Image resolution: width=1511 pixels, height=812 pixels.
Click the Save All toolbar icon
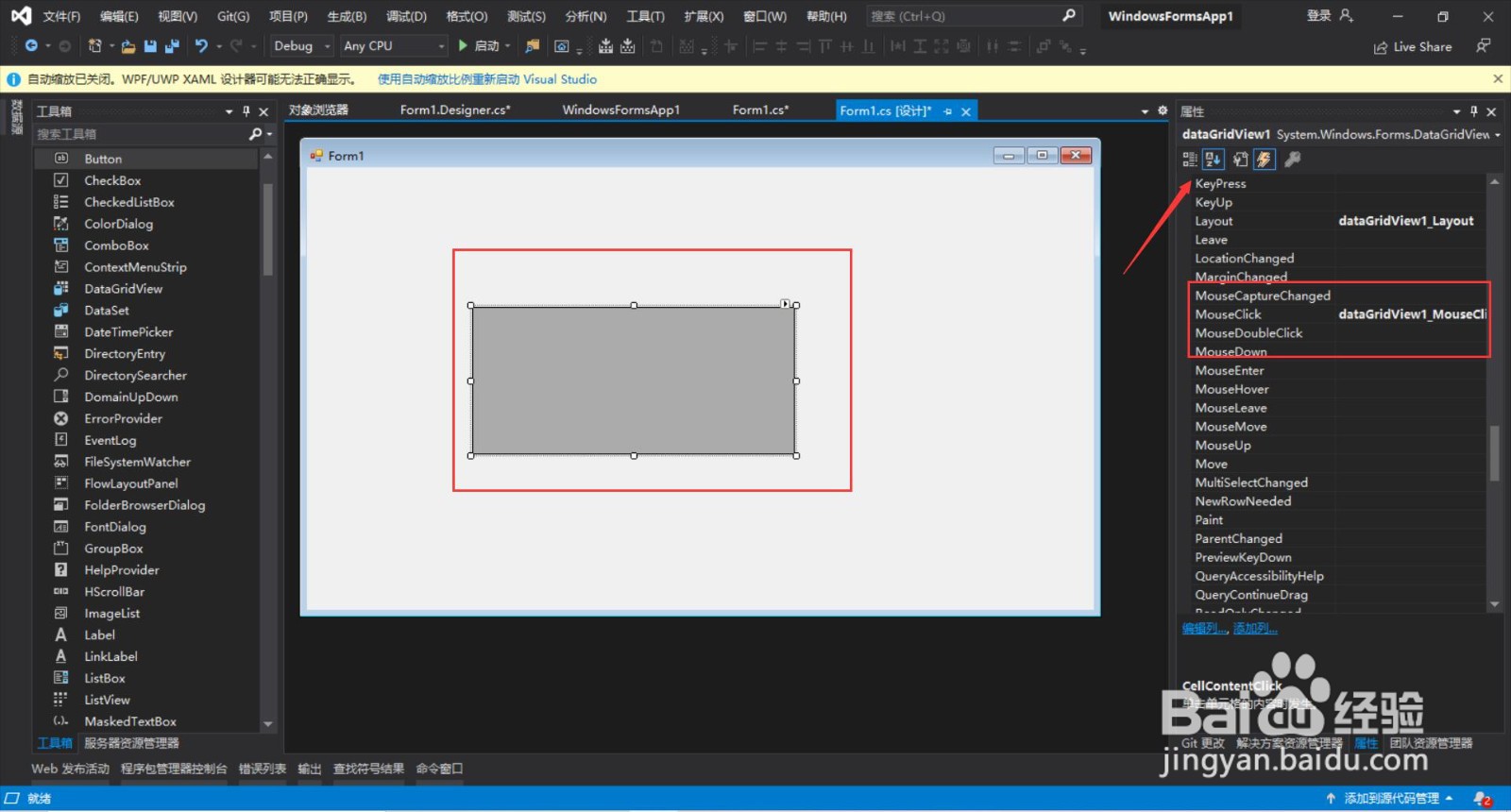pos(171,45)
